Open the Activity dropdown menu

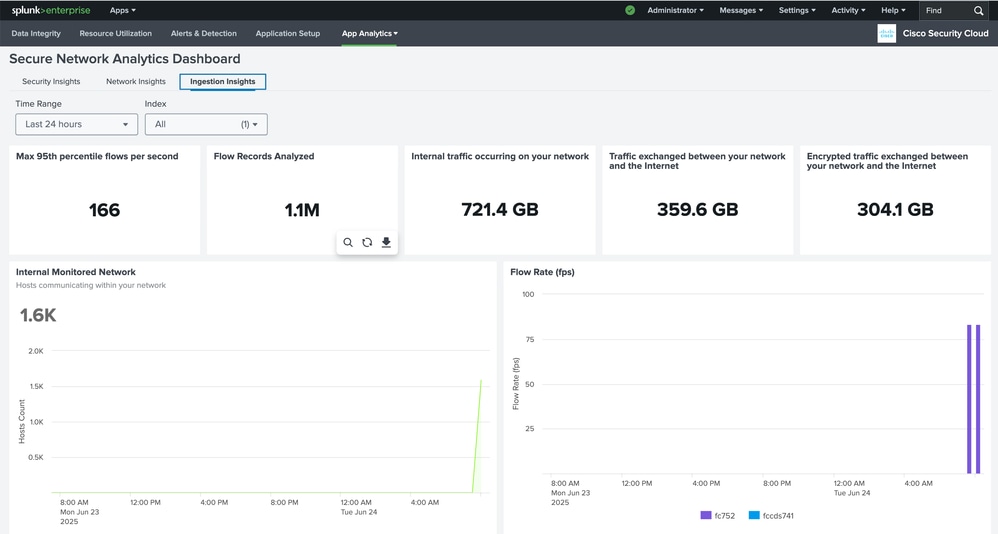click(x=848, y=10)
